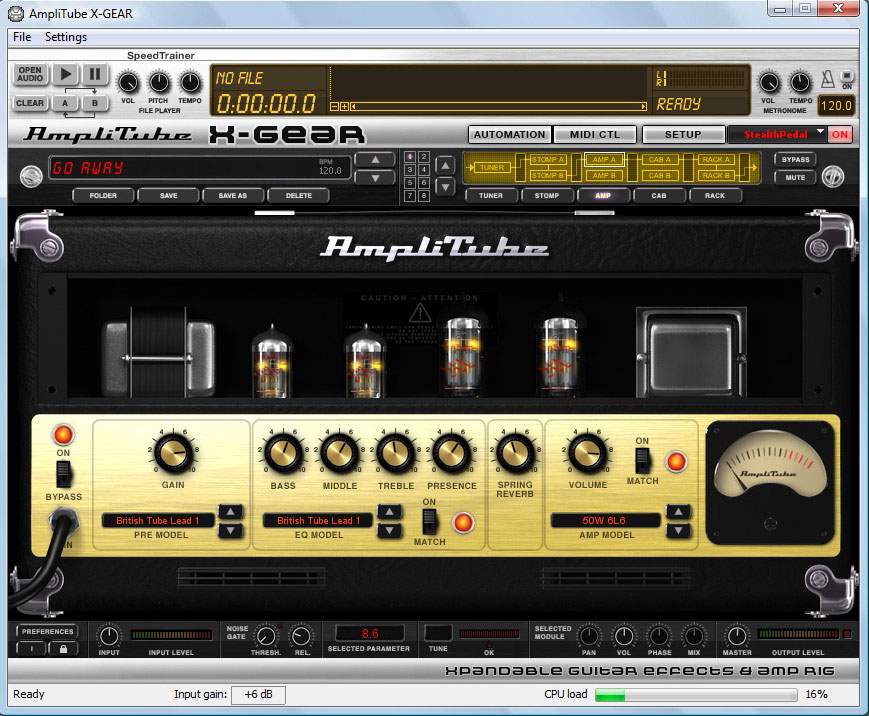The image size is (869, 716).
Task: Select preset slot 8
Action: [x=423, y=196]
